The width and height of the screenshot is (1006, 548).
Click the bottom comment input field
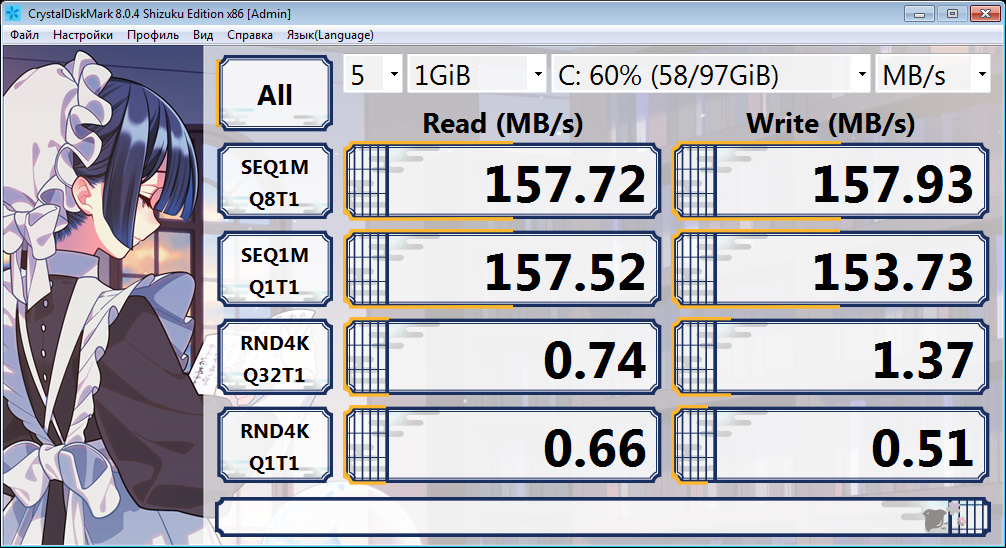point(602,517)
